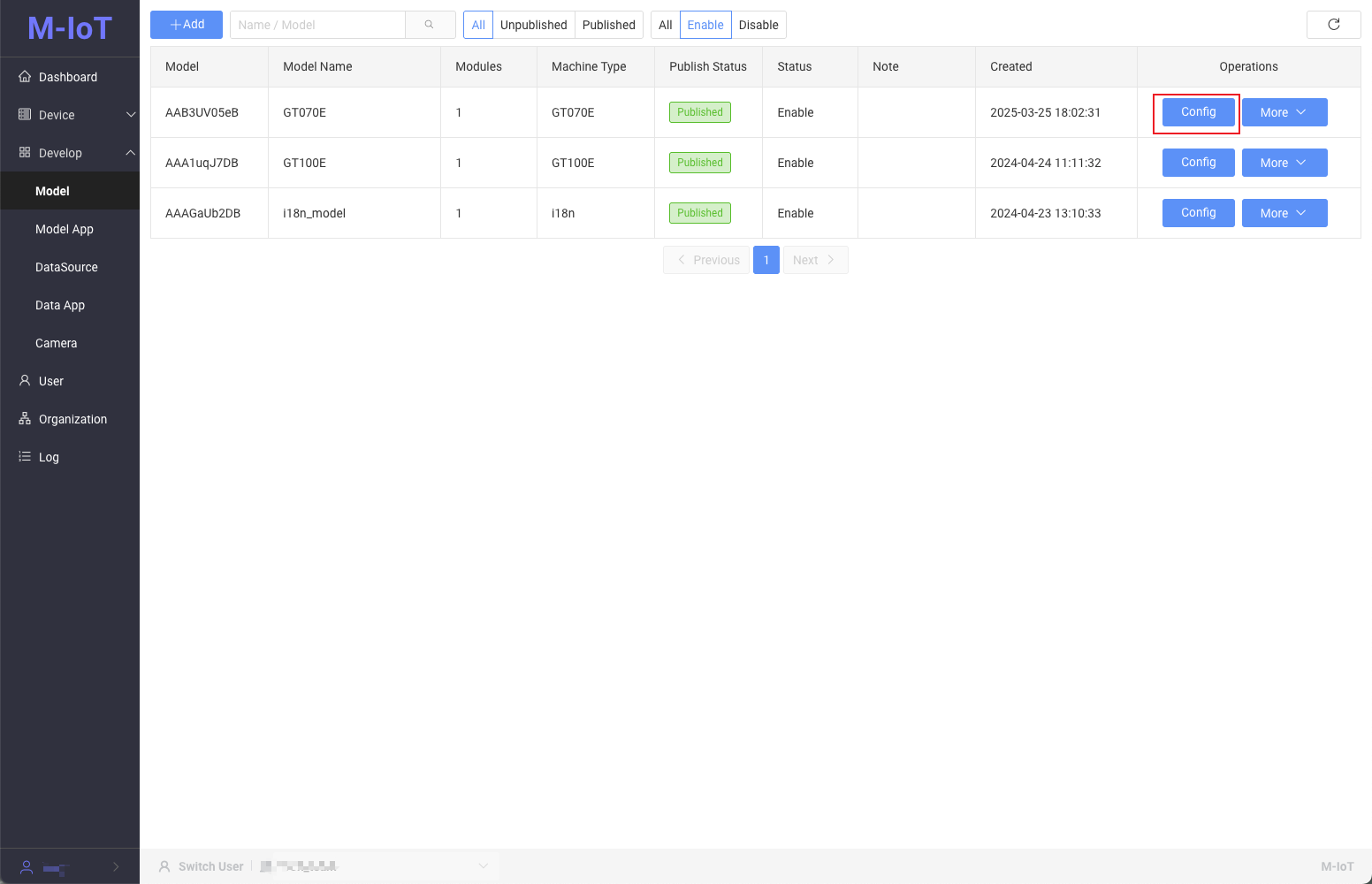Click the M-IoT logo
This screenshot has height=884, width=1372.
point(70,28)
